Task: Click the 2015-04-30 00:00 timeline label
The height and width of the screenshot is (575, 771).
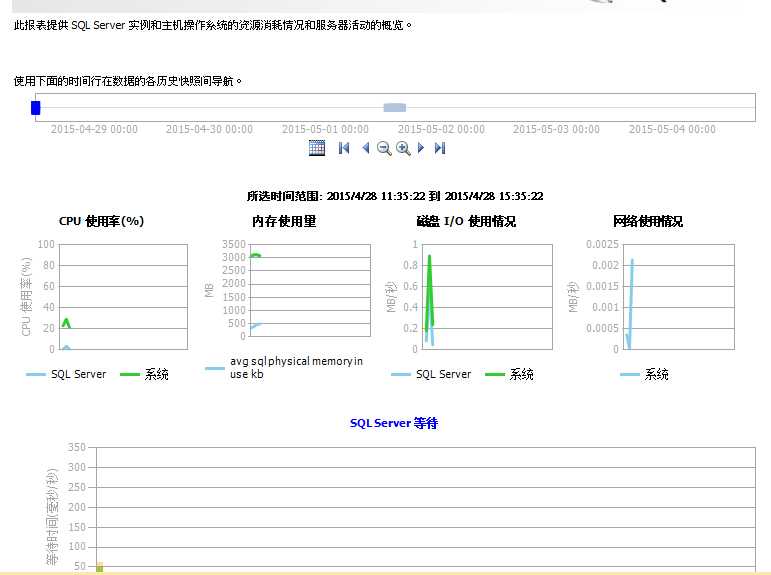Action: click(209, 129)
